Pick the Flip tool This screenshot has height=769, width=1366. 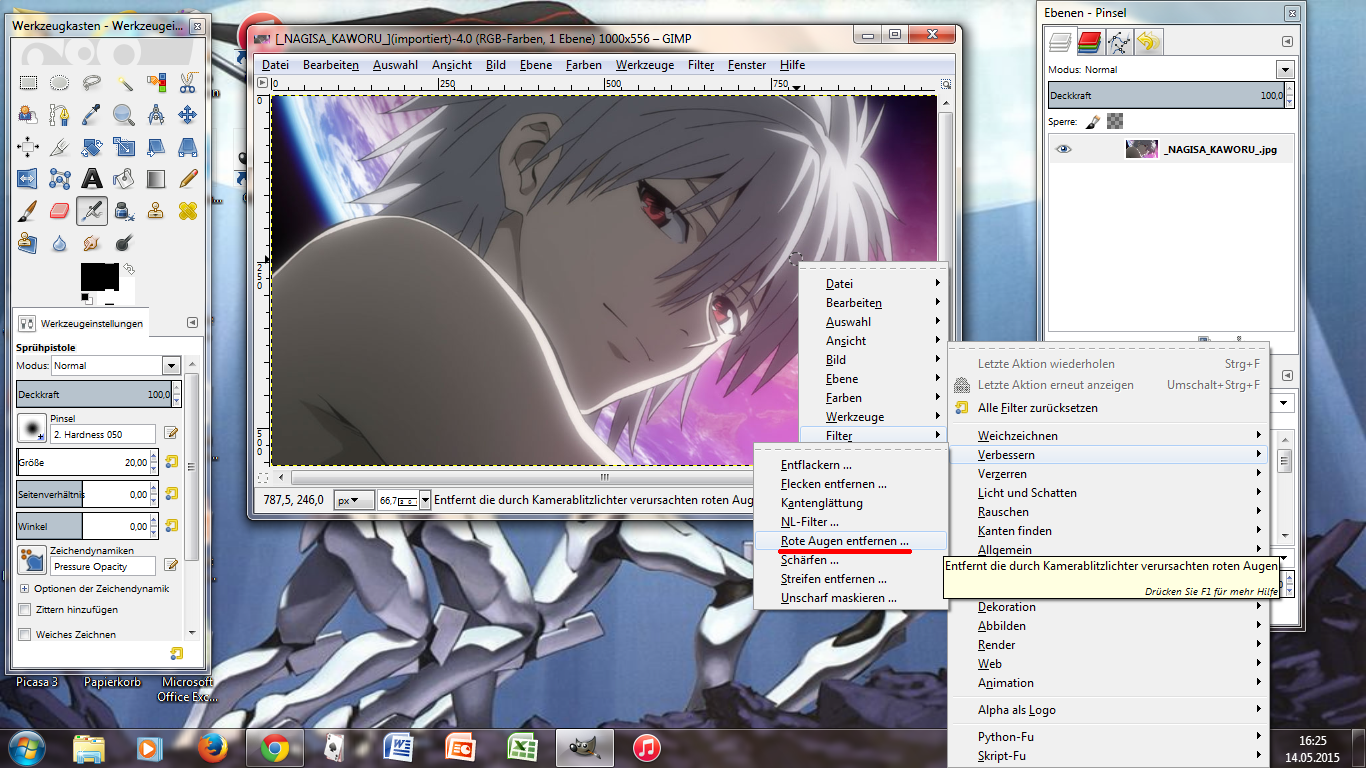[x=28, y=179]
